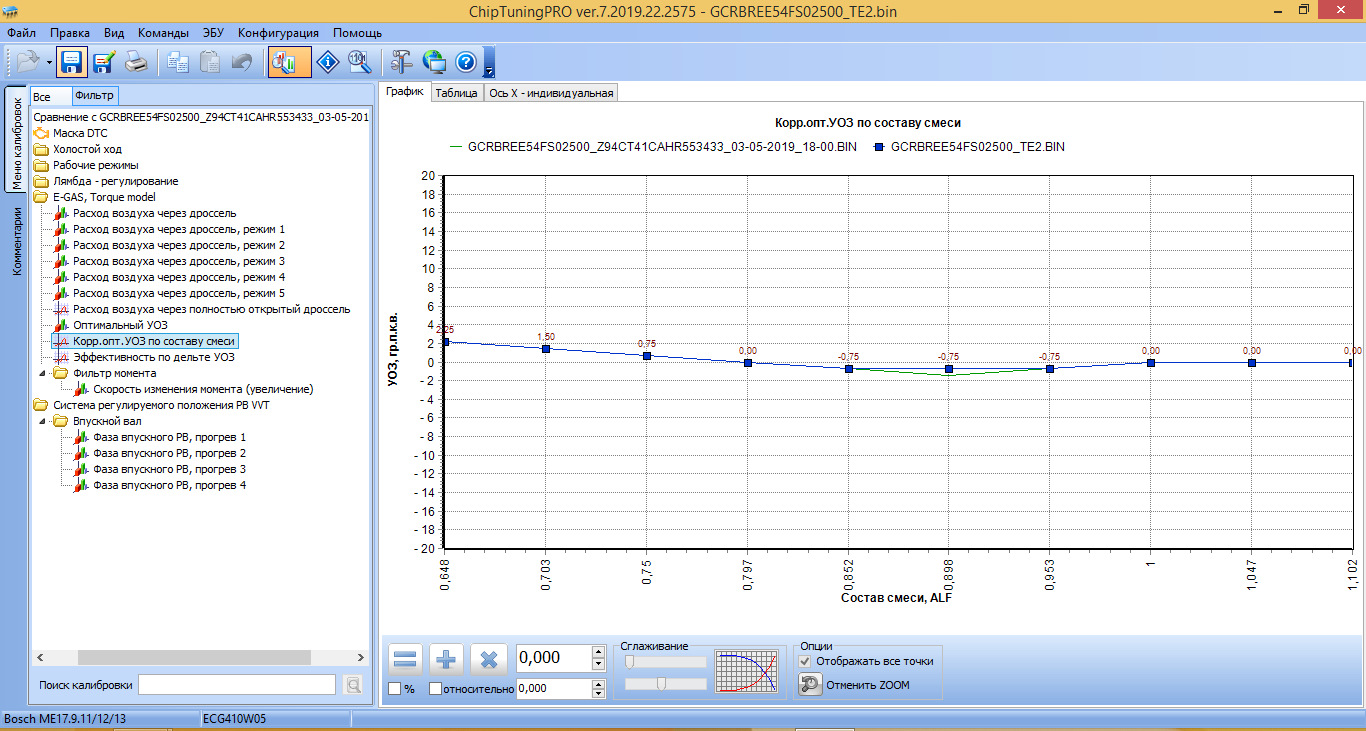Click the blue question mark help icon
The height and width of the screenshot is (731, 1366).
click(x=465, y=62)
